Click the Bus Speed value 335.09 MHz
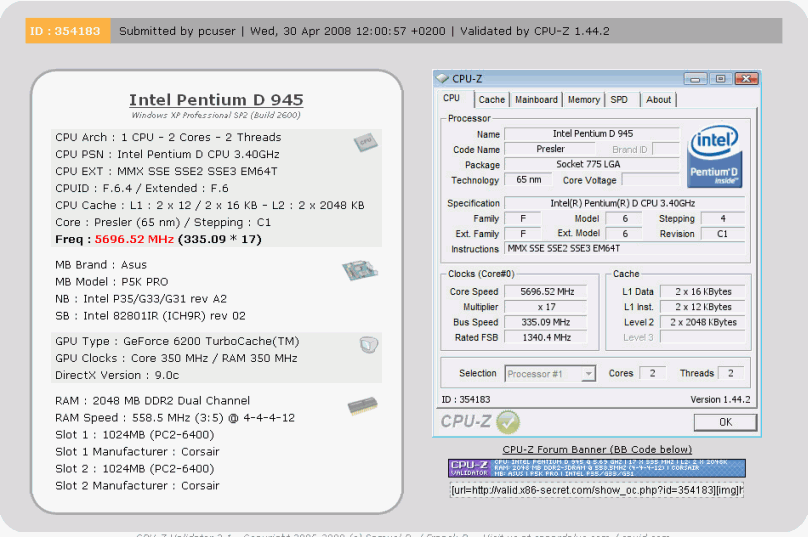The height and width of the screenshot is (537, 808). pyautogui.click(x=546, y=322)
